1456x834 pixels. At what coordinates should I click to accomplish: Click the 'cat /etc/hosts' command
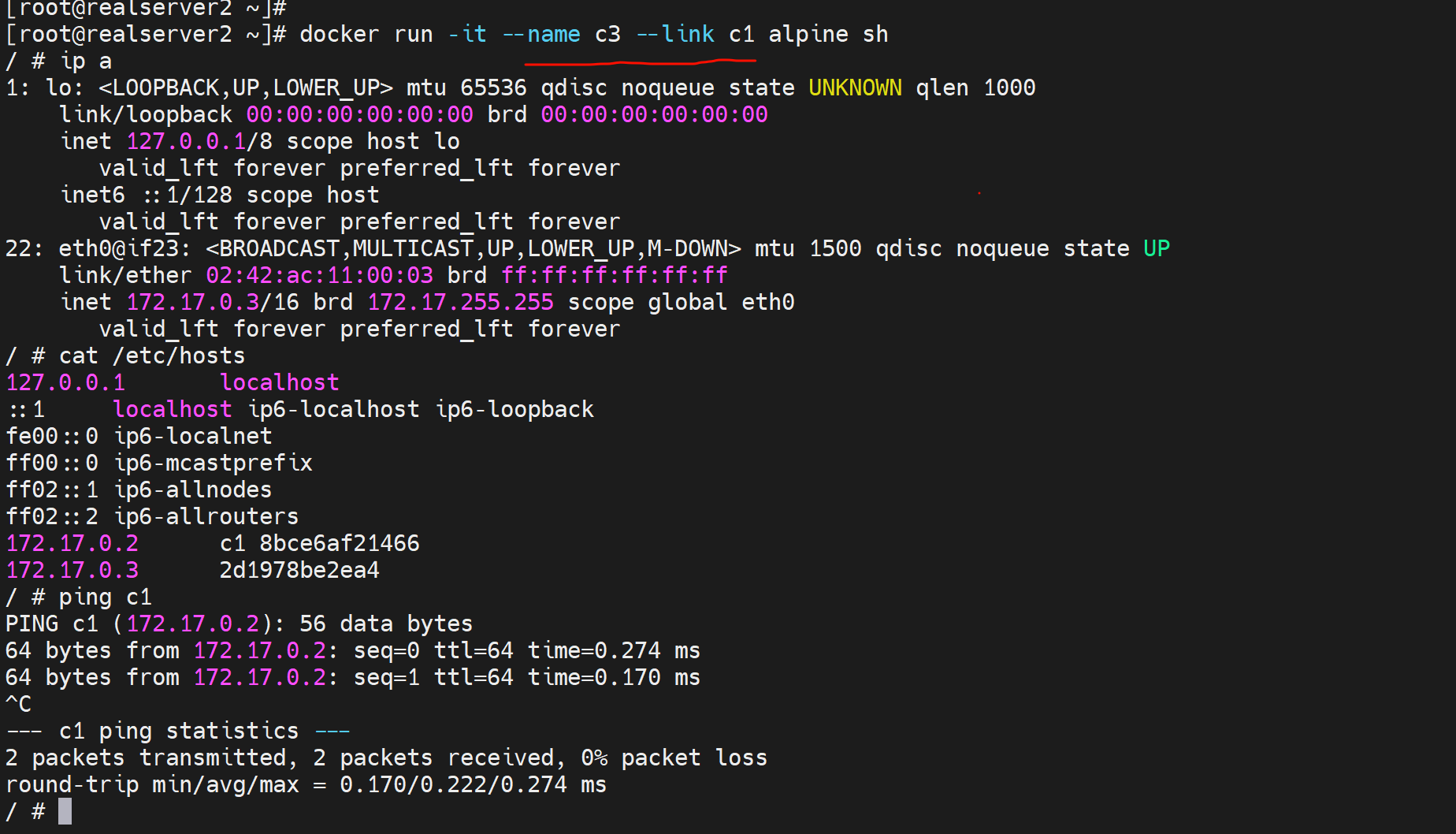152,356
